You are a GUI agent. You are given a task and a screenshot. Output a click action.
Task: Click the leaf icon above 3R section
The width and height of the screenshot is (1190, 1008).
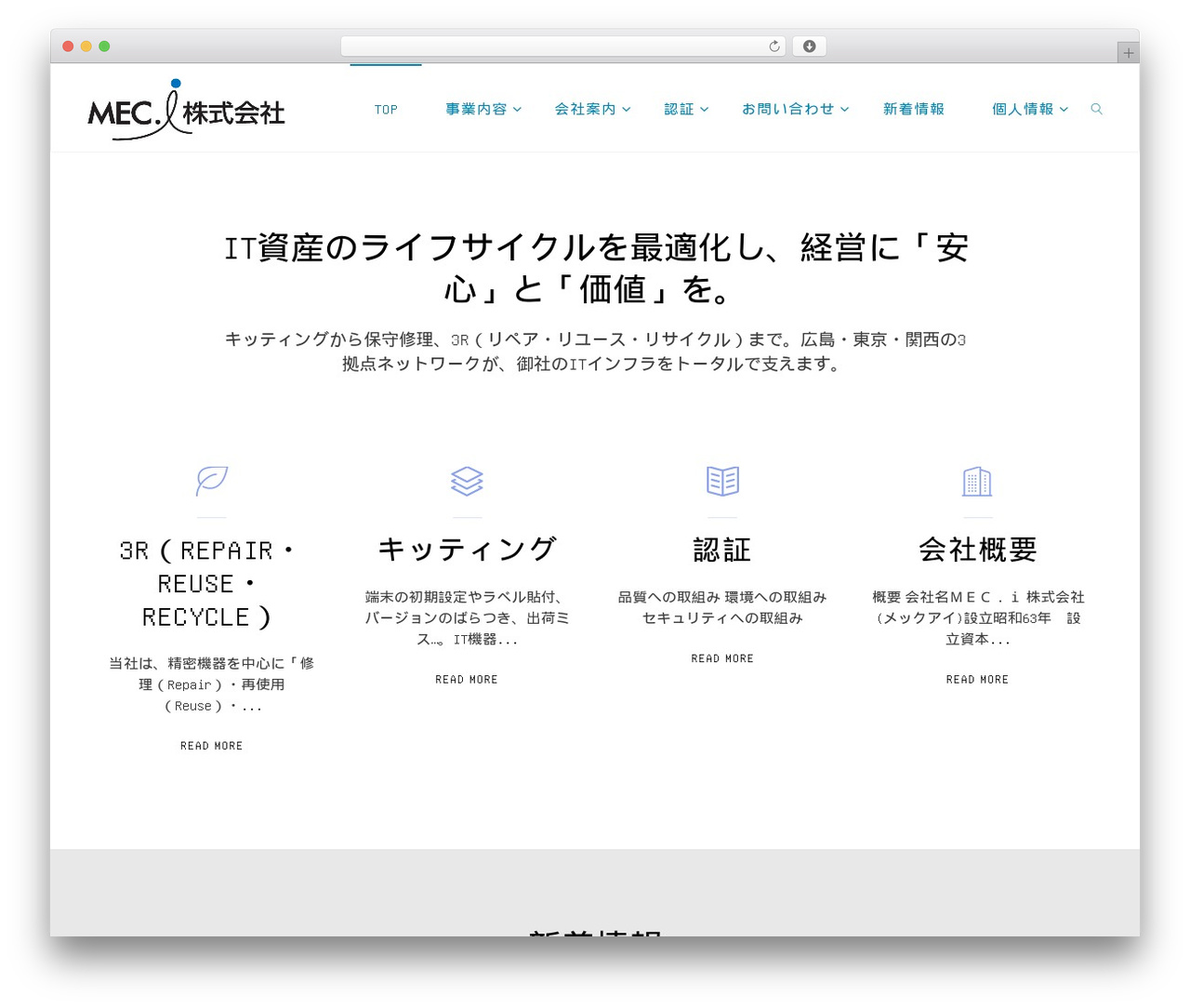point(212,481)
